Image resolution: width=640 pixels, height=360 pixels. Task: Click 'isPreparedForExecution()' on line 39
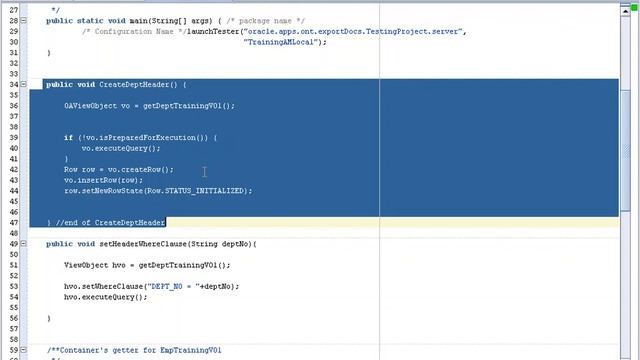[154, 138]
